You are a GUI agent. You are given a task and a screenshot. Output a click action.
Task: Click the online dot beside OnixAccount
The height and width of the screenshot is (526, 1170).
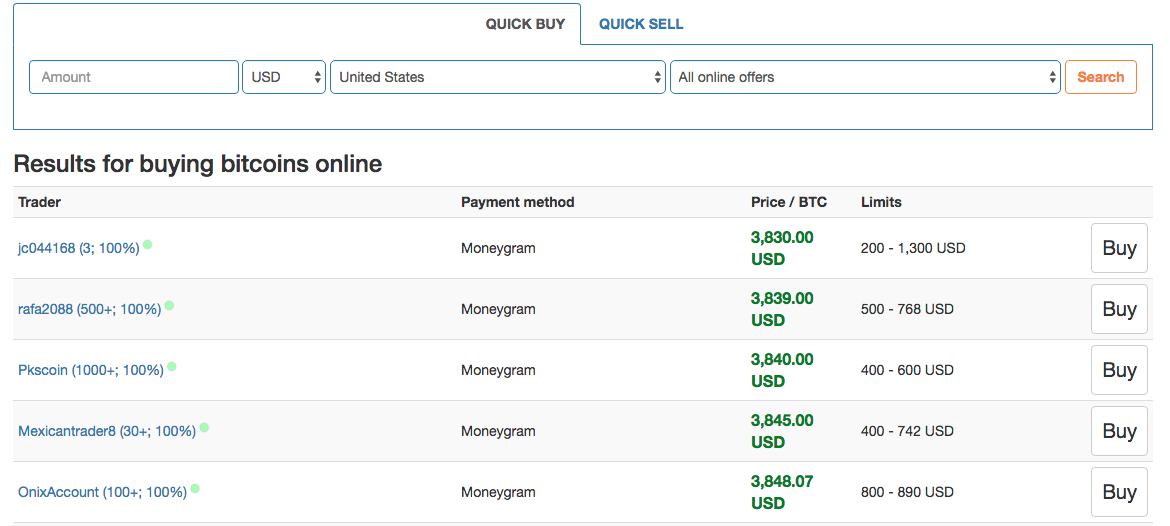195,489
